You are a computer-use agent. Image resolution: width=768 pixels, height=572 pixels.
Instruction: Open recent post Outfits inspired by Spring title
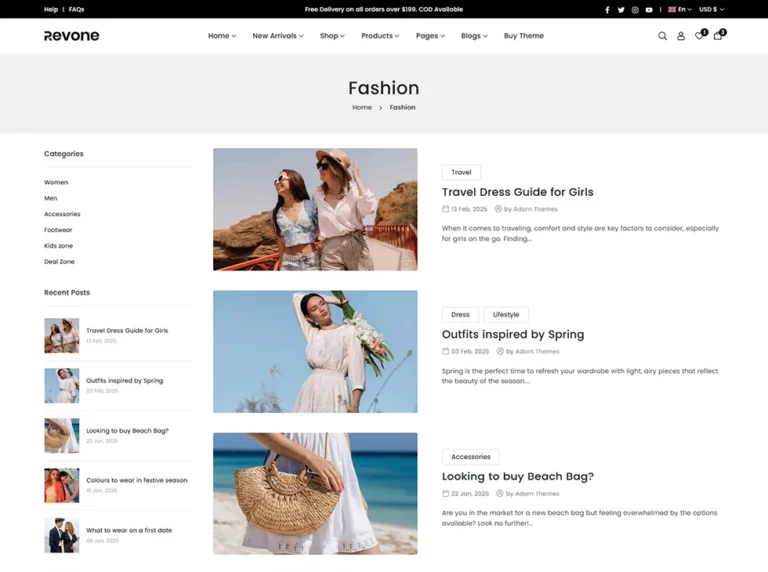pos(124,381)
